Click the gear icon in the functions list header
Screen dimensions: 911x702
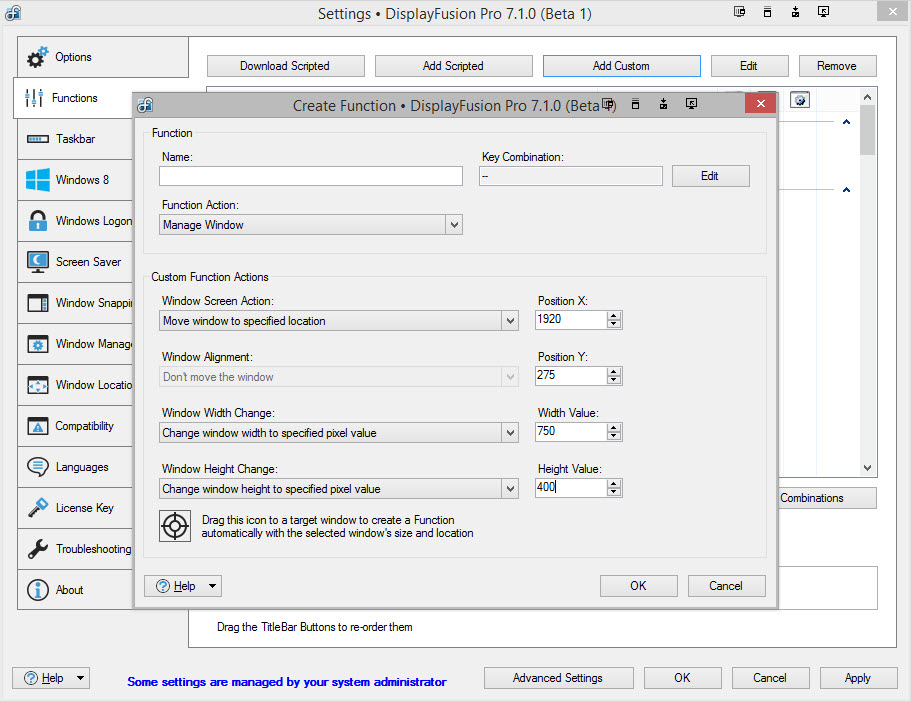click(799, 100)
